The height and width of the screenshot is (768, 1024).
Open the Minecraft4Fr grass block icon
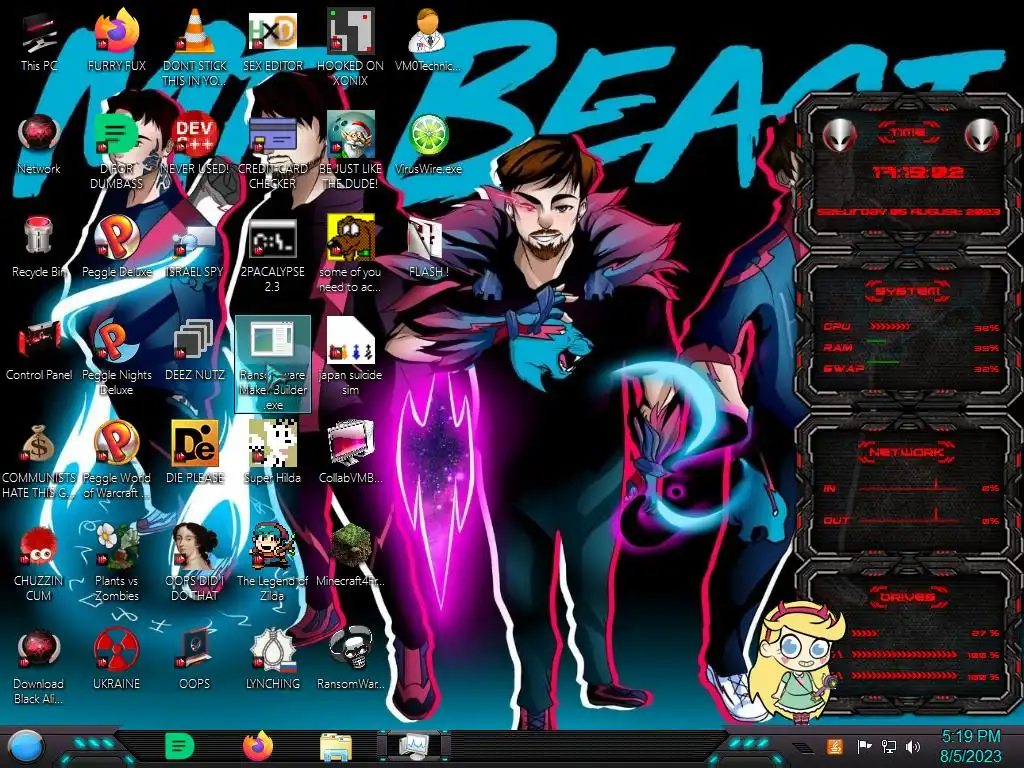coord(351,546)
